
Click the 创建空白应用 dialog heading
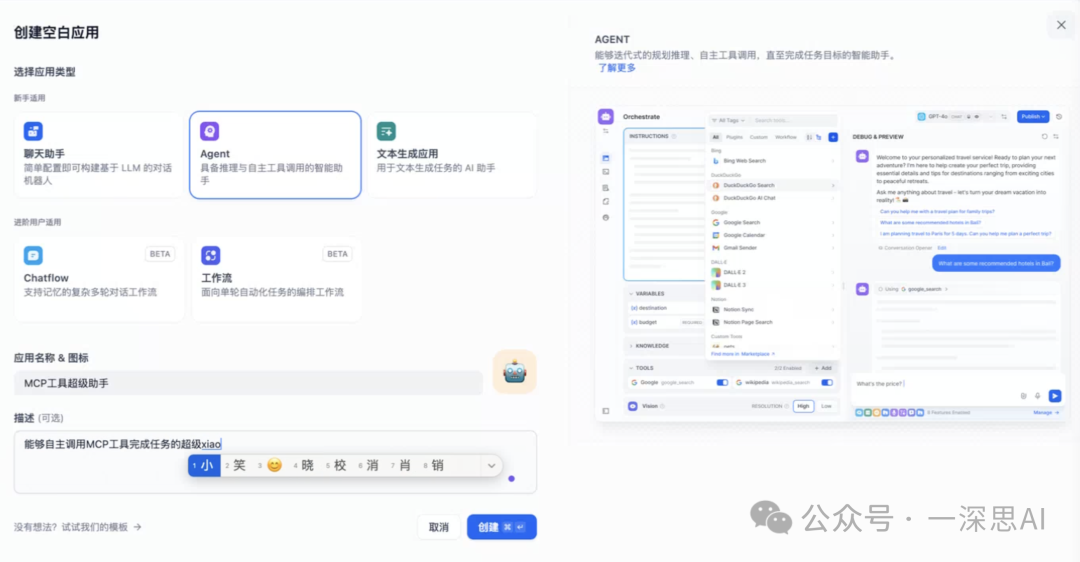click(56, 32)
